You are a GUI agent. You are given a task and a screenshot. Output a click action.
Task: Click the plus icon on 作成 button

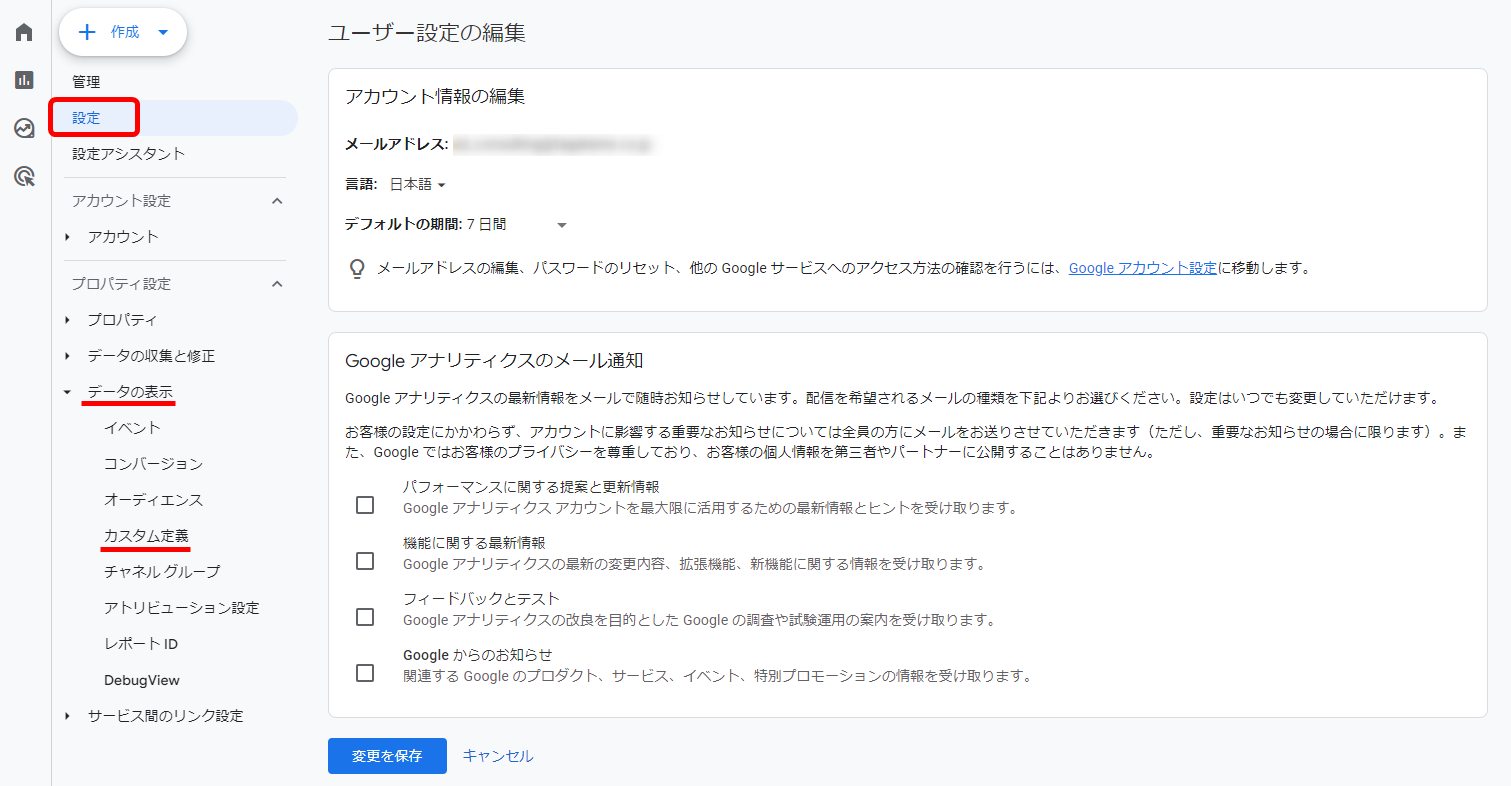[x=87, y=32]
